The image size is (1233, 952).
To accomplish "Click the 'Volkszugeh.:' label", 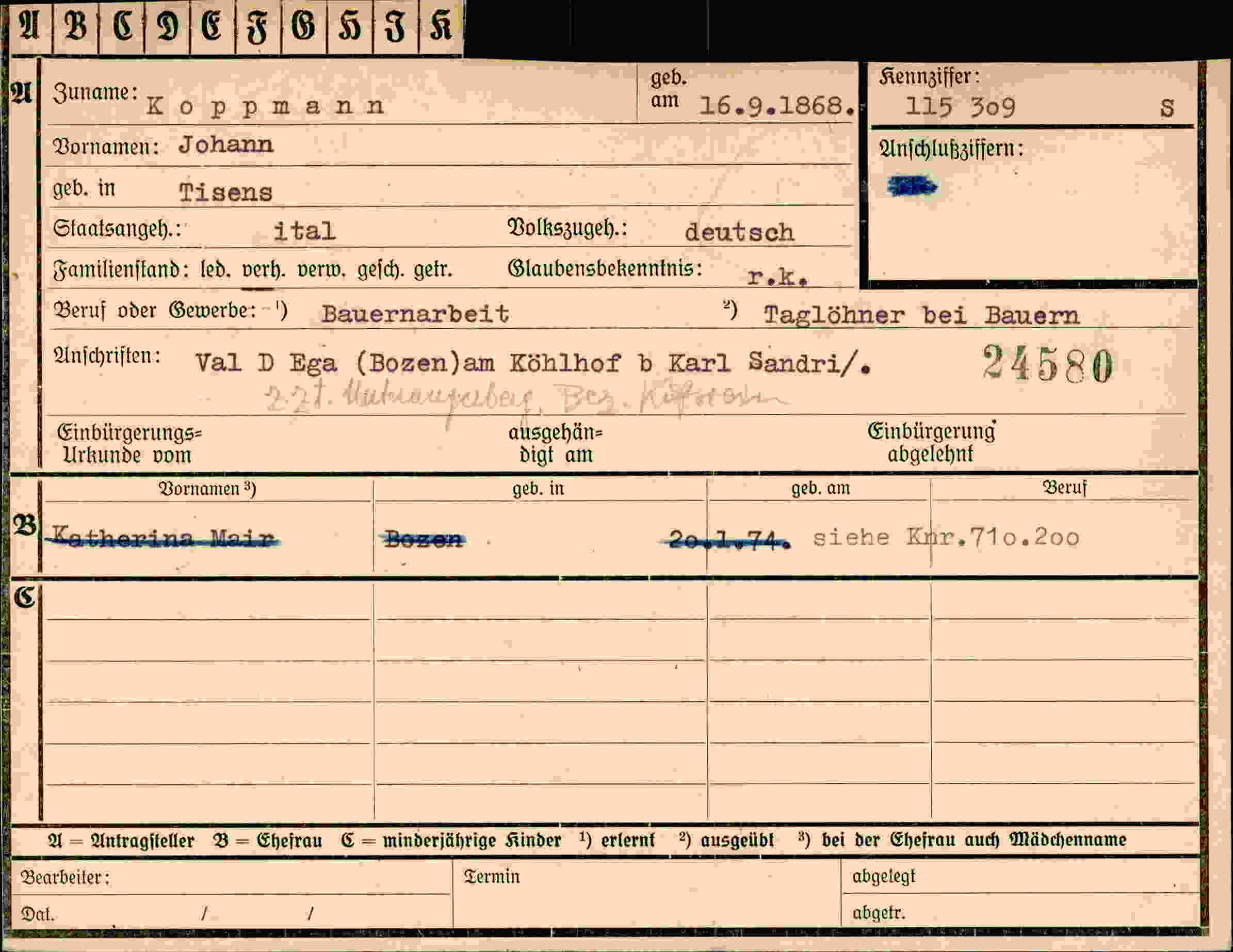I will (x=567, y=228).
